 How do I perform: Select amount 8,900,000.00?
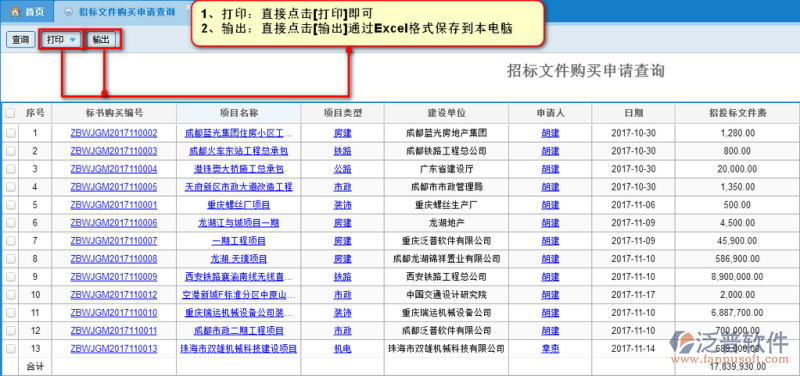[x=737, y=277]
